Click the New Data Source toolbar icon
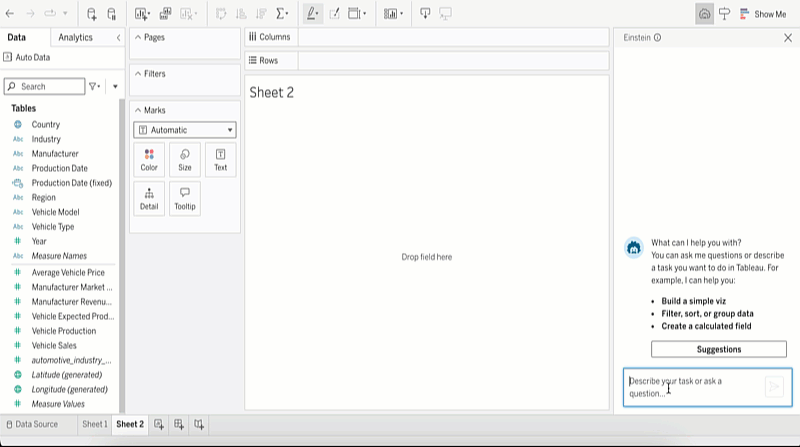The width and height of the screenshot is (800, 447). 91,14
